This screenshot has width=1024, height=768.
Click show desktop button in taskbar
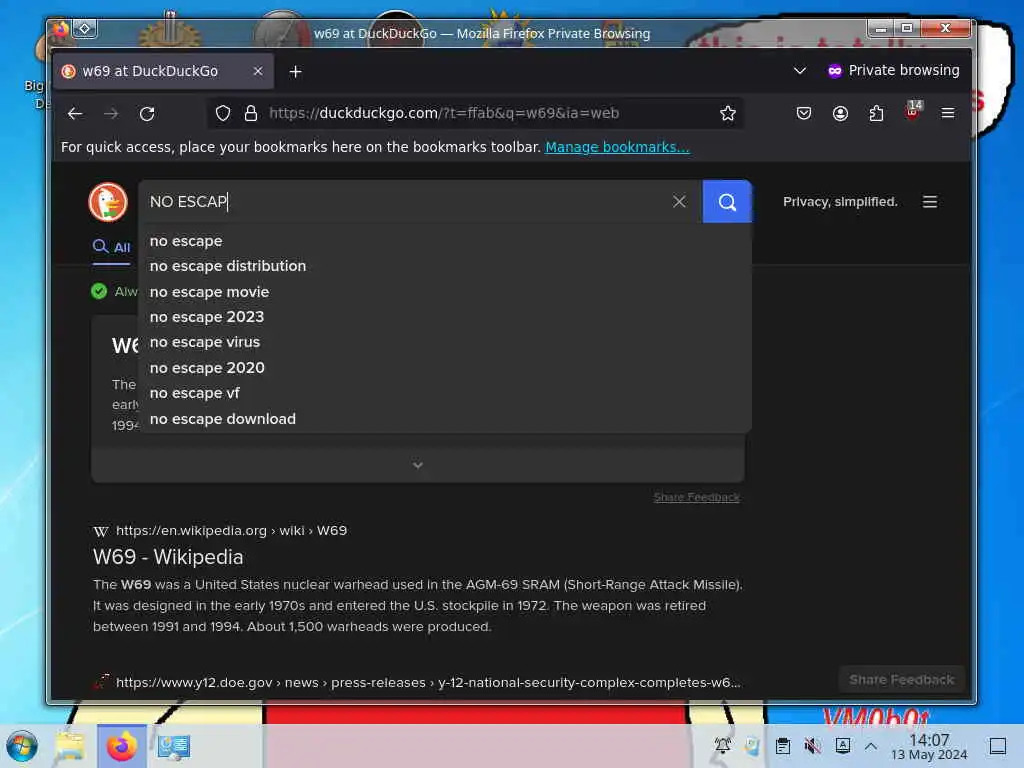998,746
